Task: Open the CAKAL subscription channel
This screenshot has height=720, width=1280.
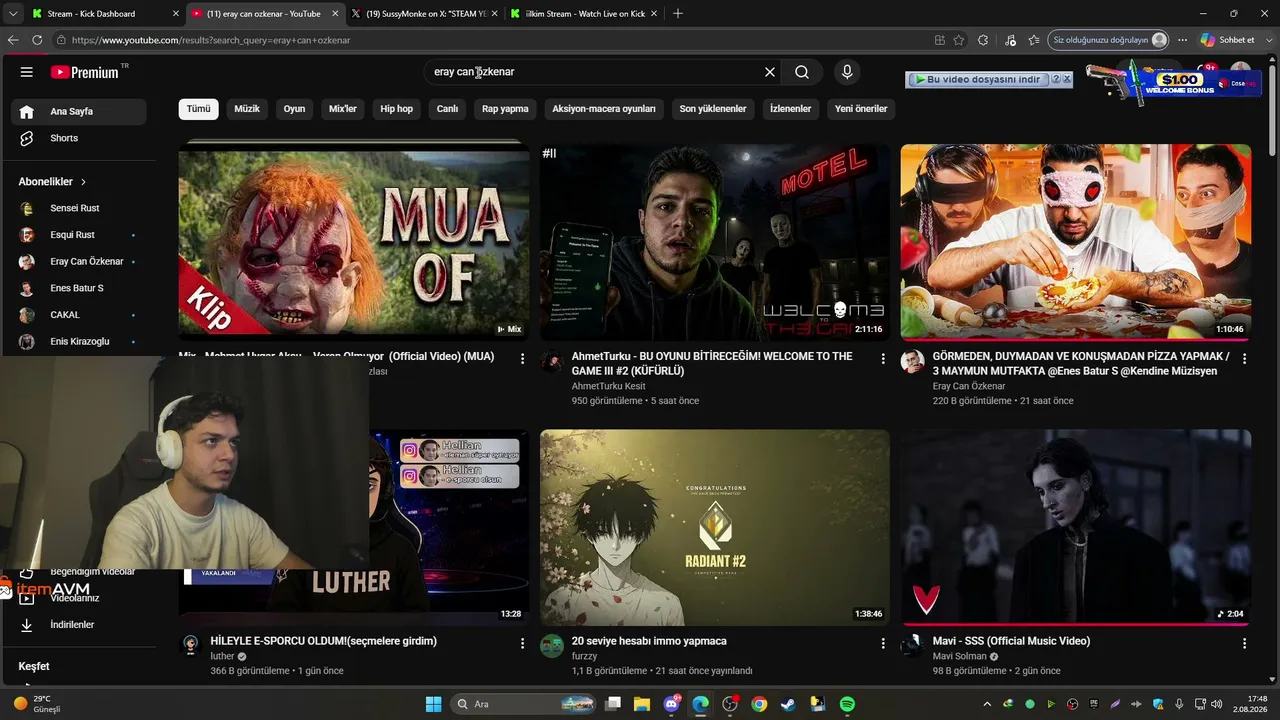Action: coord(79,315)
